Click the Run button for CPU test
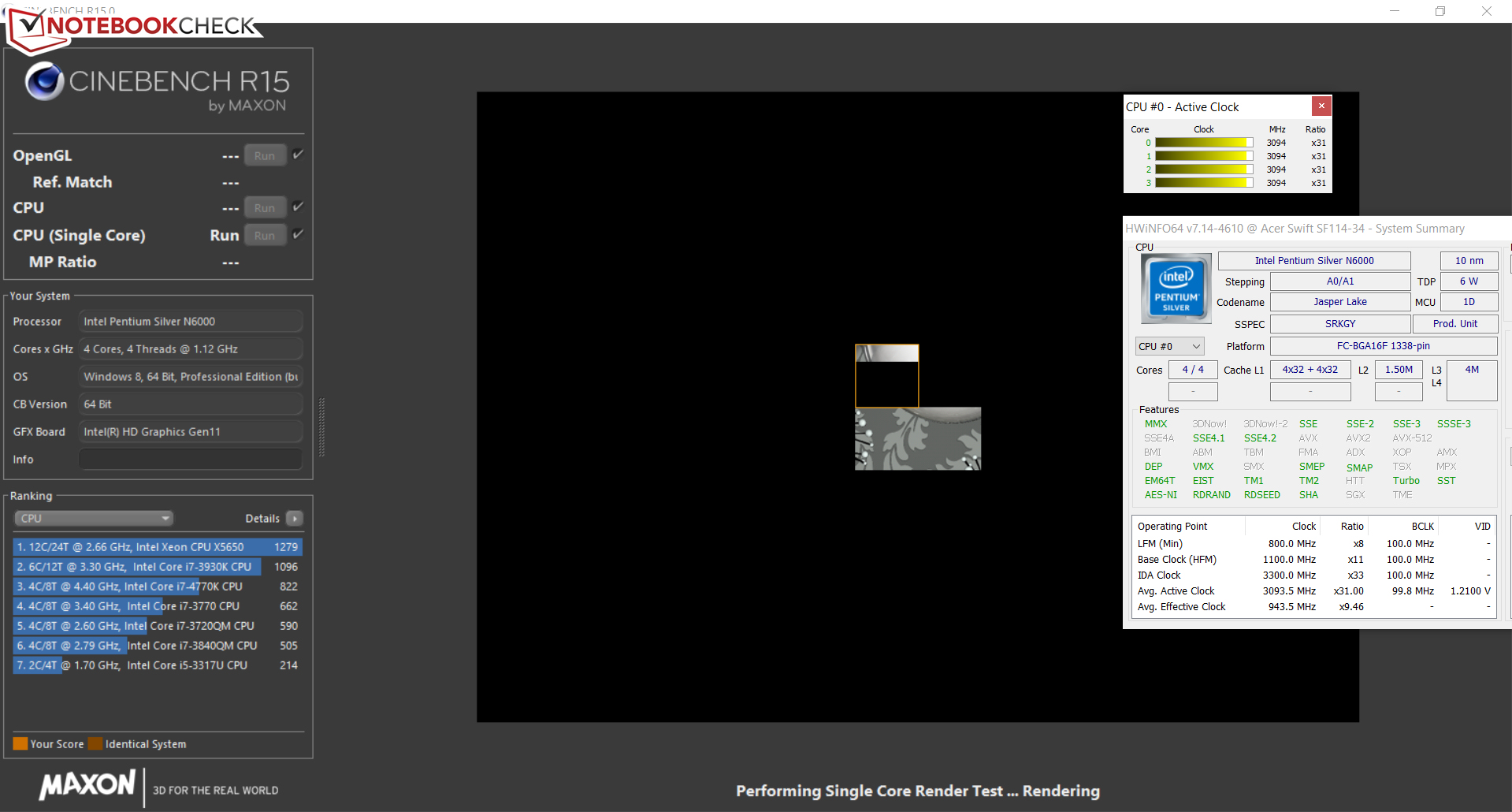1512x812 pixels. coord(265,207)
